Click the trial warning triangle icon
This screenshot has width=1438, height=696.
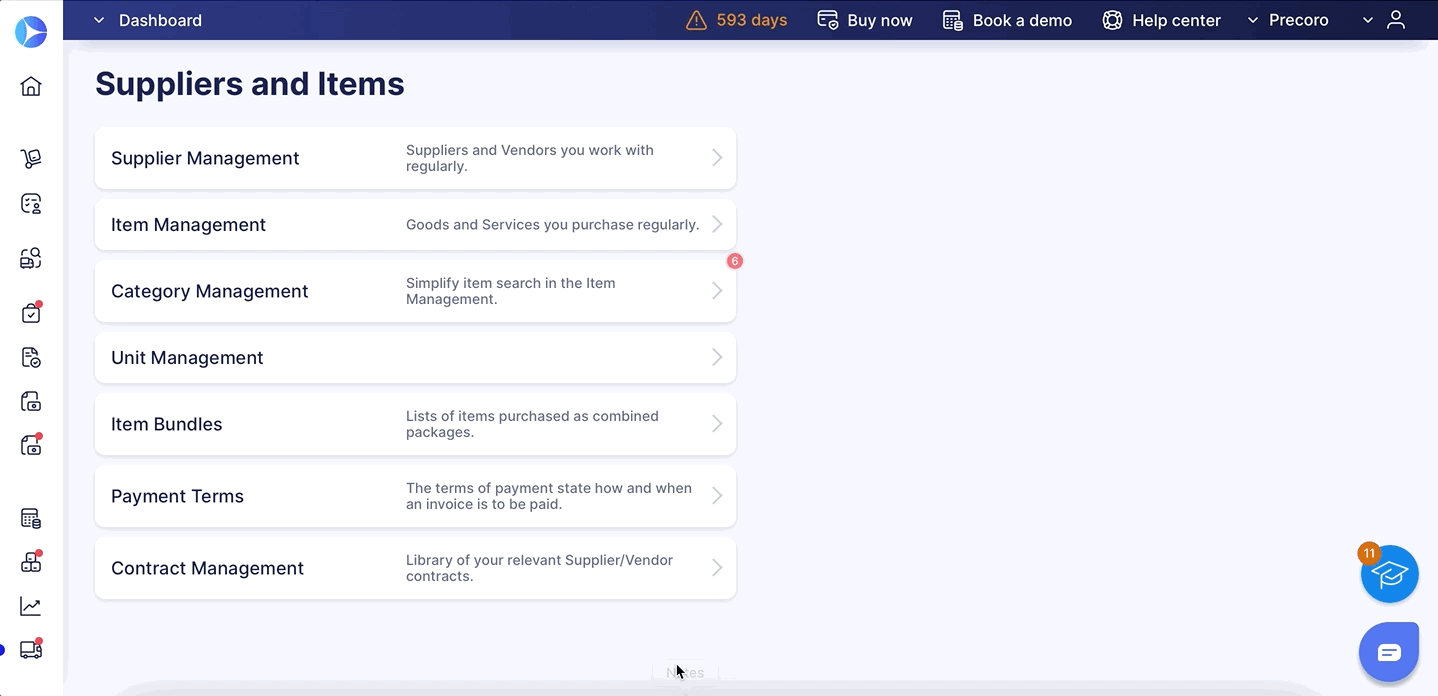(696, 20)
